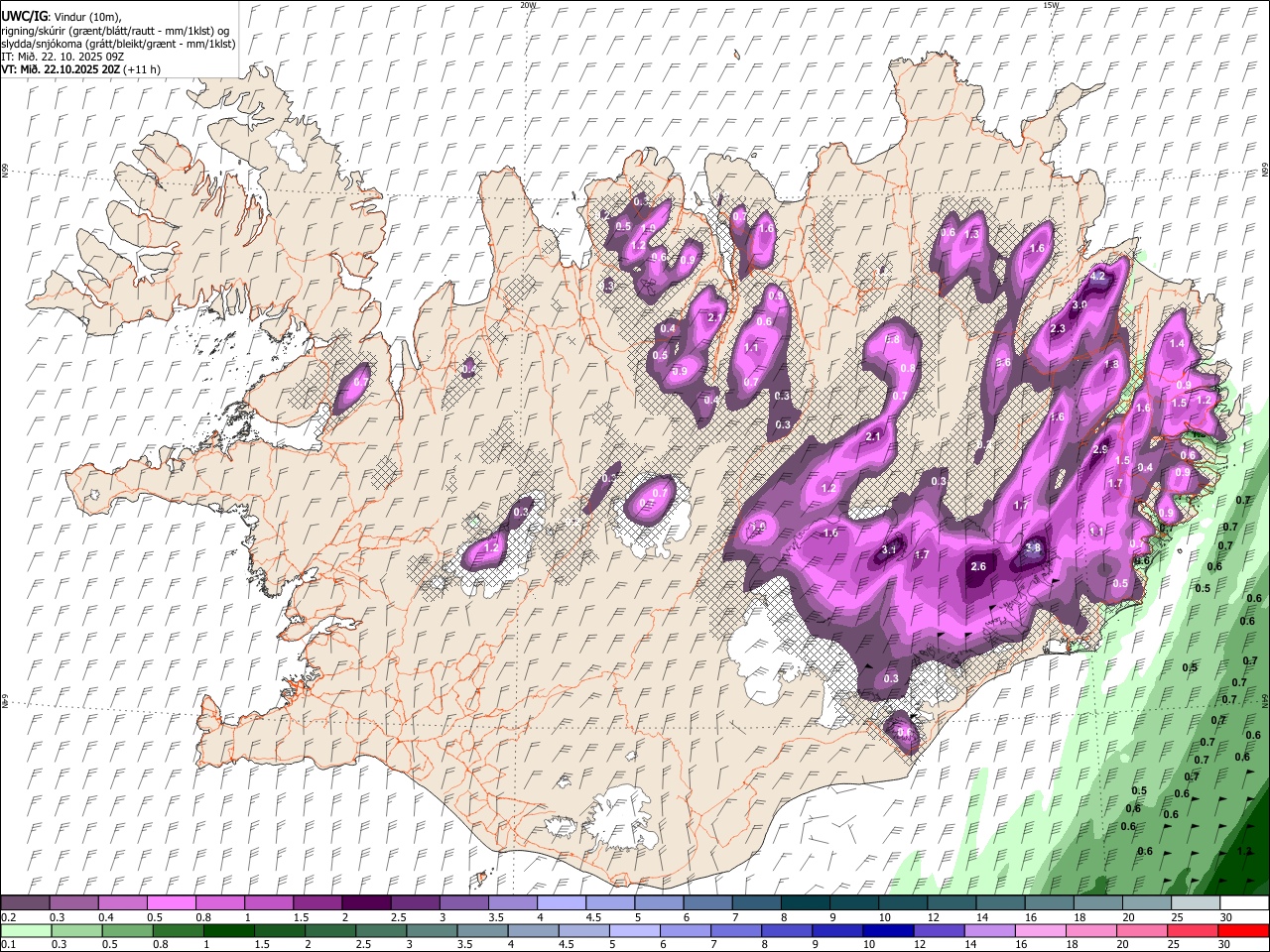Click the 'UWC/IG' title text in header
The image size is (1270, 952).
coord(23,16)
